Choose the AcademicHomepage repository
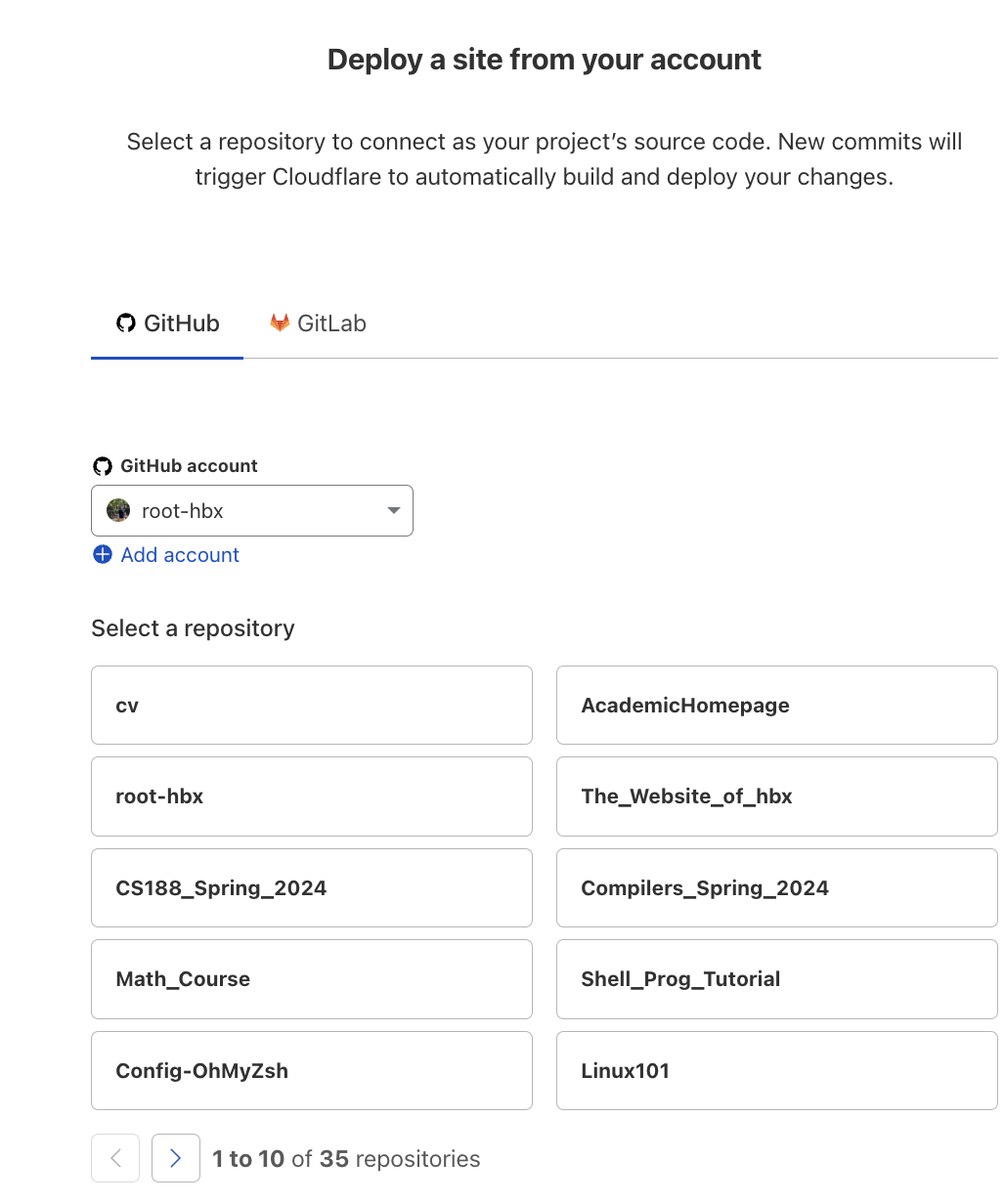 [x=776, y=706]
